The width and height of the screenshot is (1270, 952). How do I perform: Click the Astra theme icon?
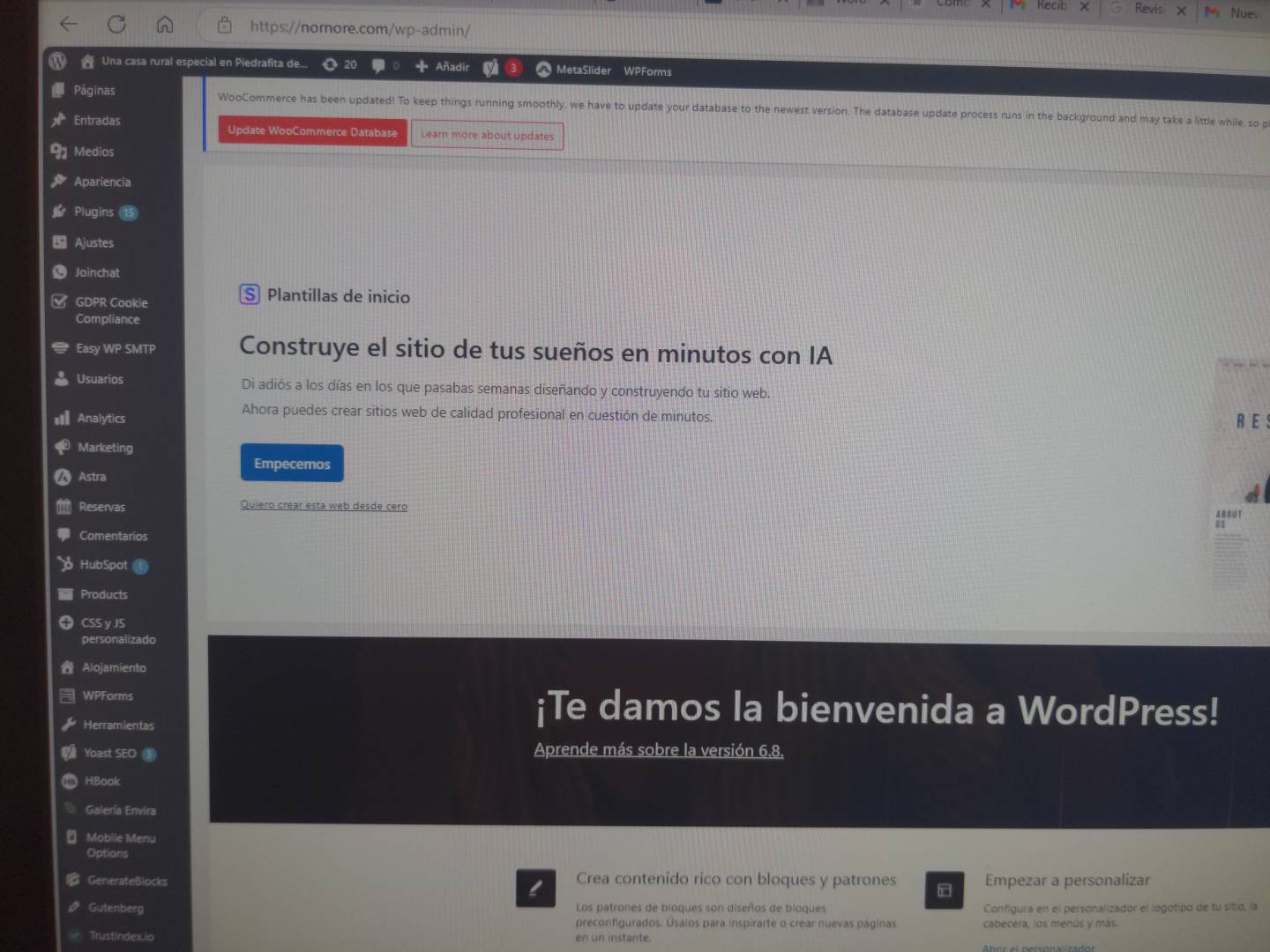click(63, 477)
